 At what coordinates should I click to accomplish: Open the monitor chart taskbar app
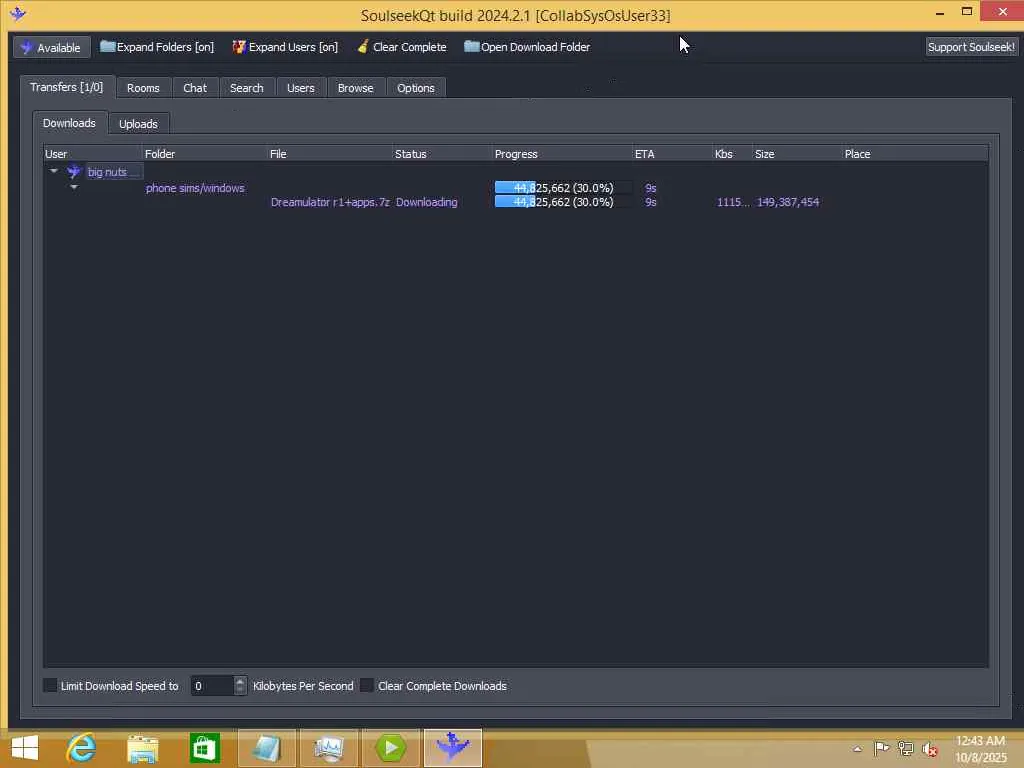(x=328, y=748)
